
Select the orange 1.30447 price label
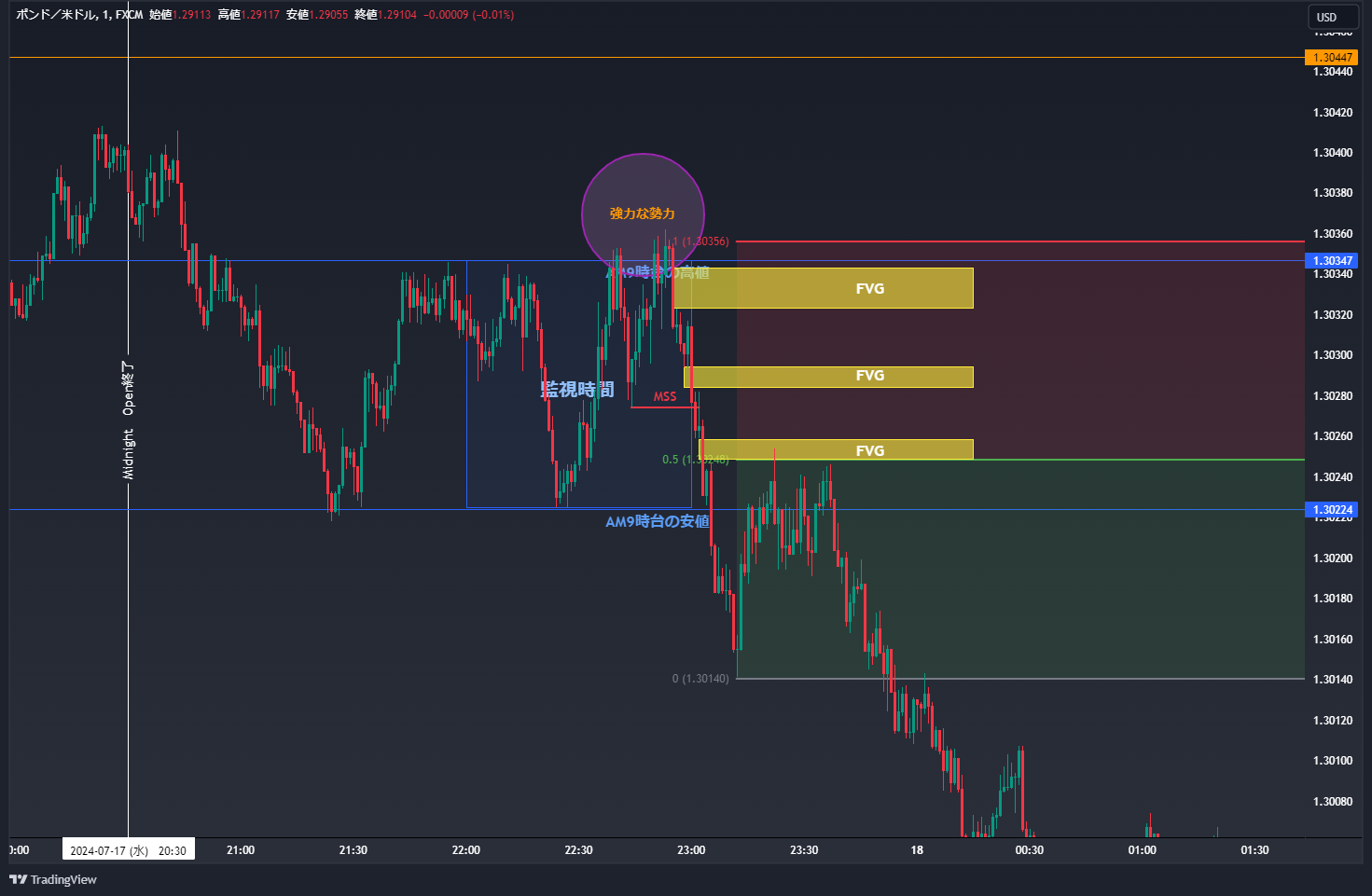1331,58
